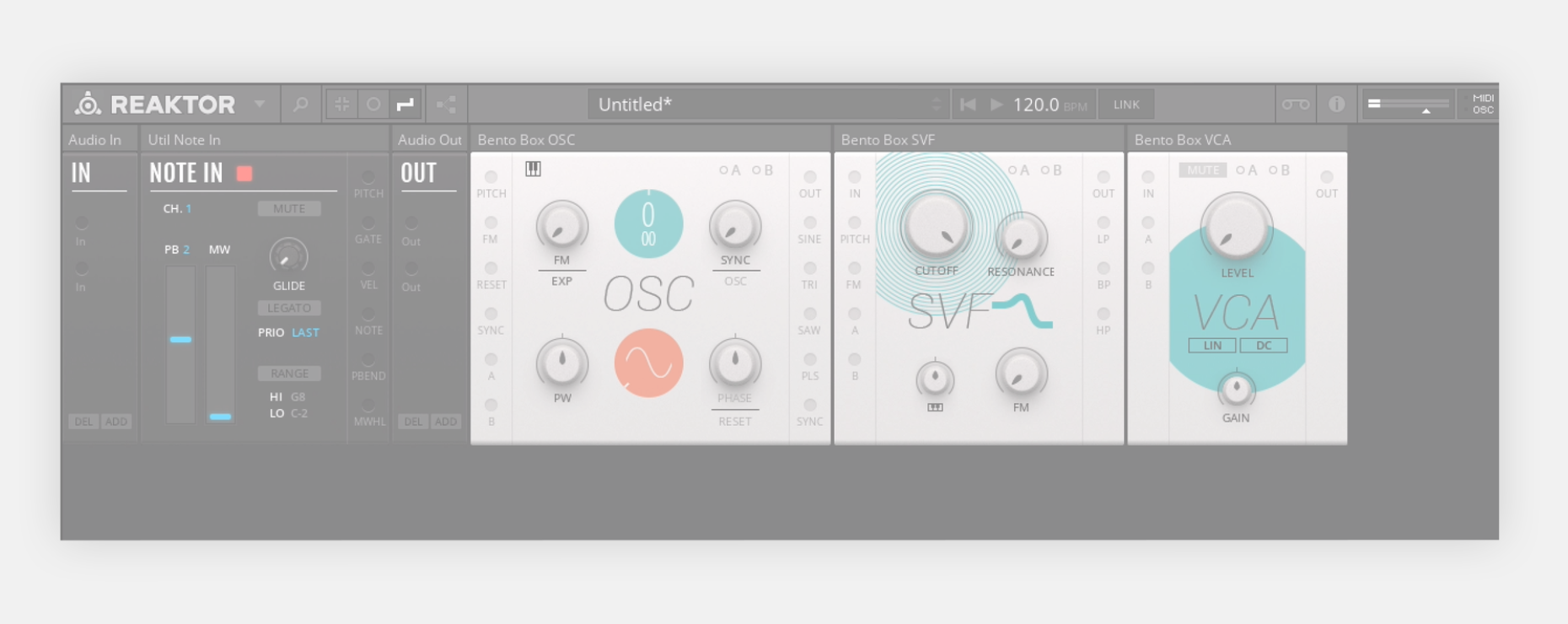1568x624 pixels.
Task: Select the Audio In block header
Action: [99, 140]
